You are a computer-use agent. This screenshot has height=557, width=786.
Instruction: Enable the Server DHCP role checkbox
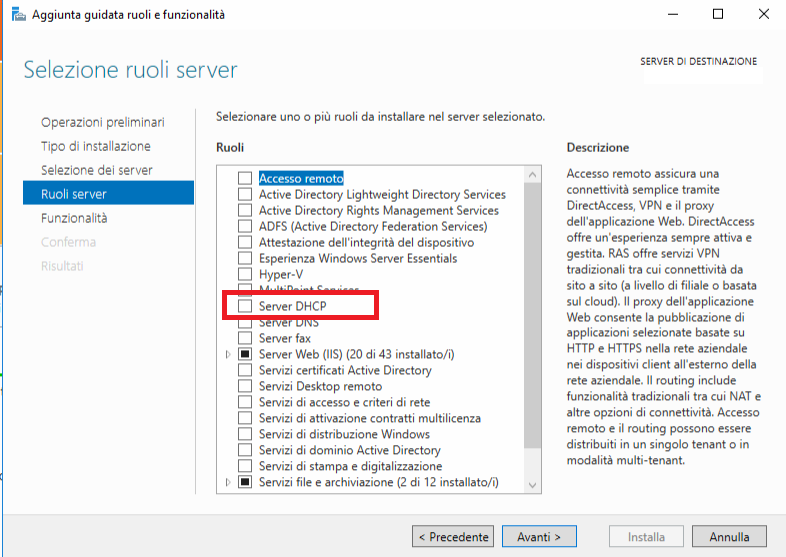(245, 306)
